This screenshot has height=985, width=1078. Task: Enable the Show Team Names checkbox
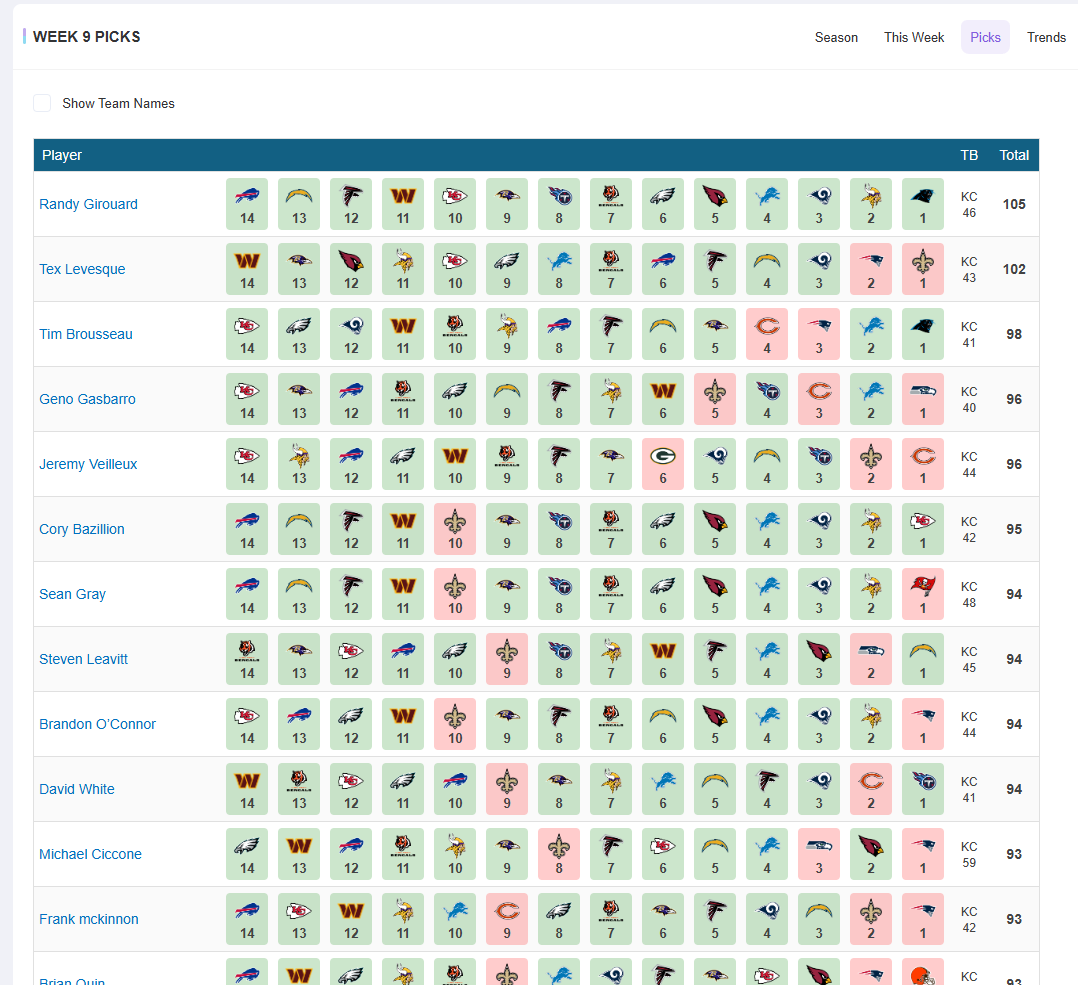click(42, 103)
